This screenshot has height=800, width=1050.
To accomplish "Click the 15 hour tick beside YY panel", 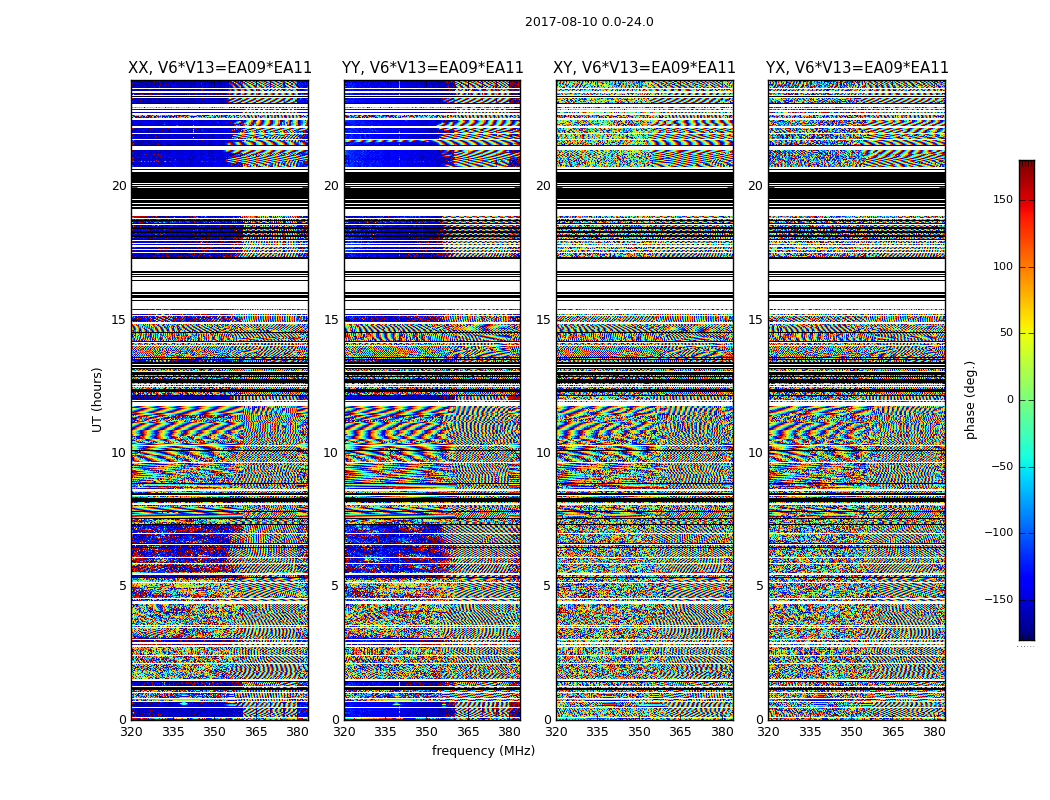I will coord(331,320).
